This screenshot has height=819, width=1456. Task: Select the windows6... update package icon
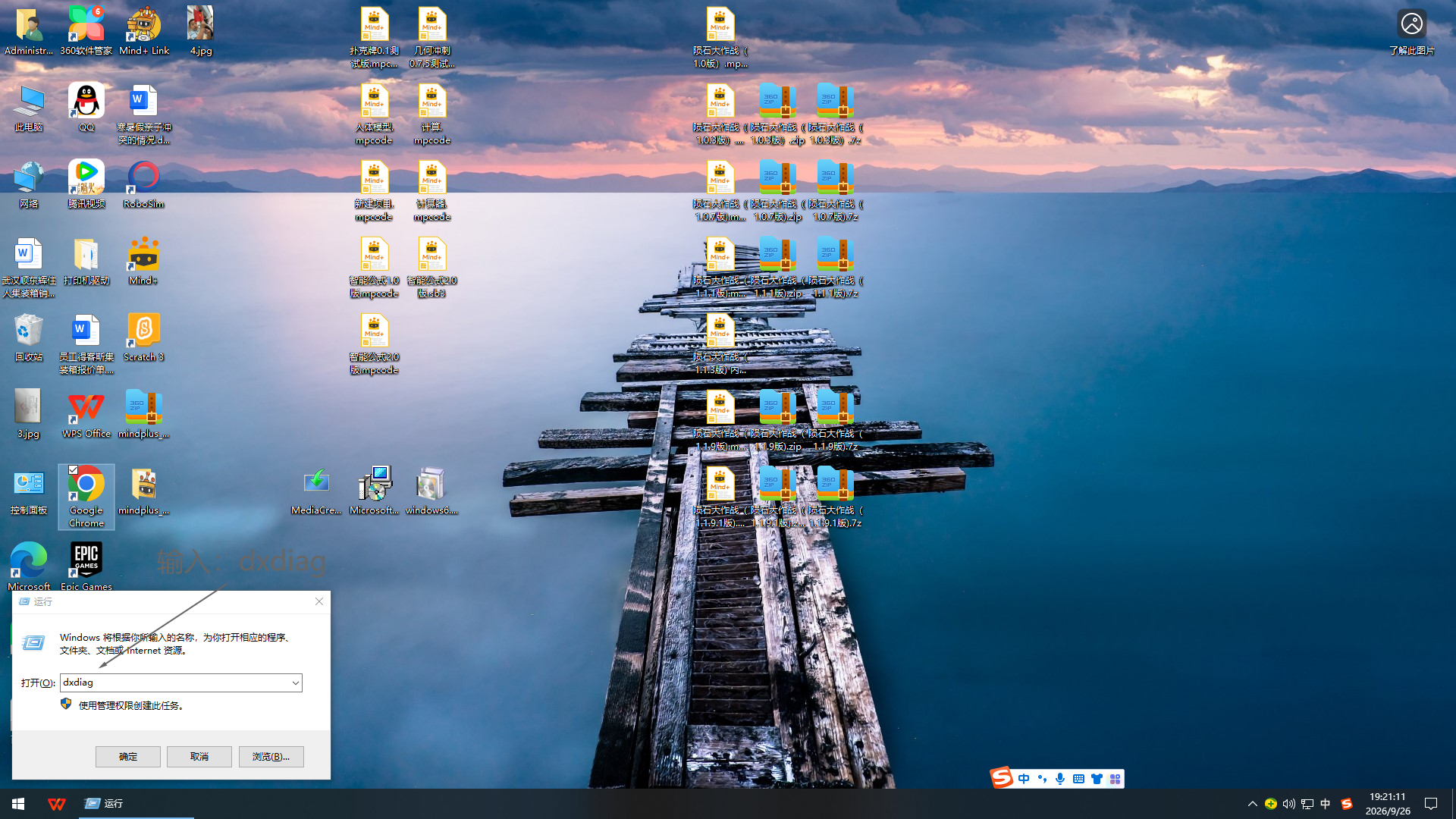tap(431, 491)
